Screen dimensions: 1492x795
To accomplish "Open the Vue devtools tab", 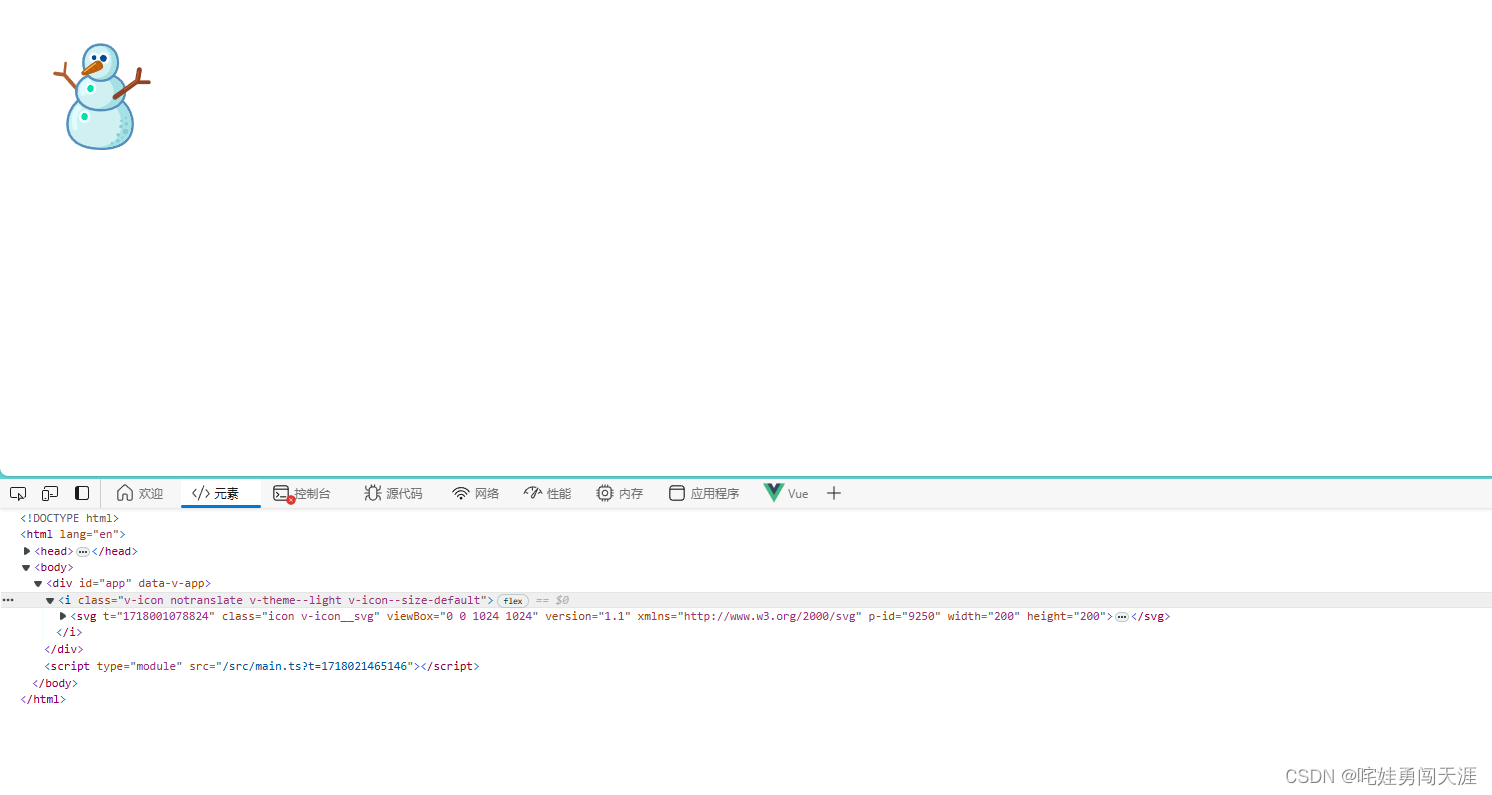I will pyautogui.click(x=786, y=493).
